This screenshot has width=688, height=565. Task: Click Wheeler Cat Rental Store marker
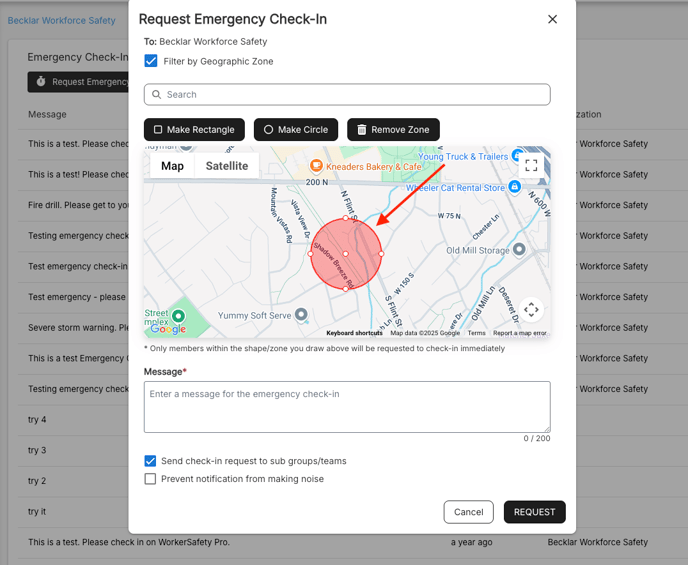[x=514, y=187]
